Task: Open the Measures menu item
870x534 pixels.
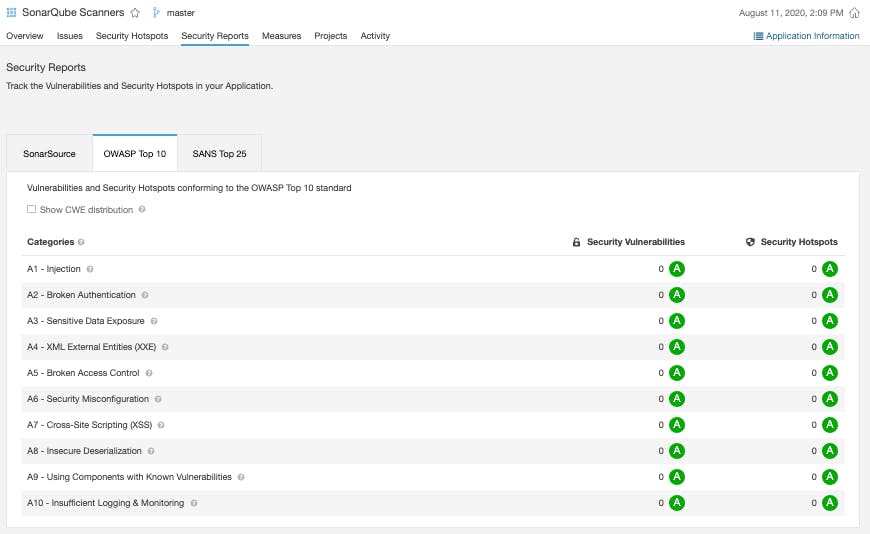Action: click(x=281, y=36)
